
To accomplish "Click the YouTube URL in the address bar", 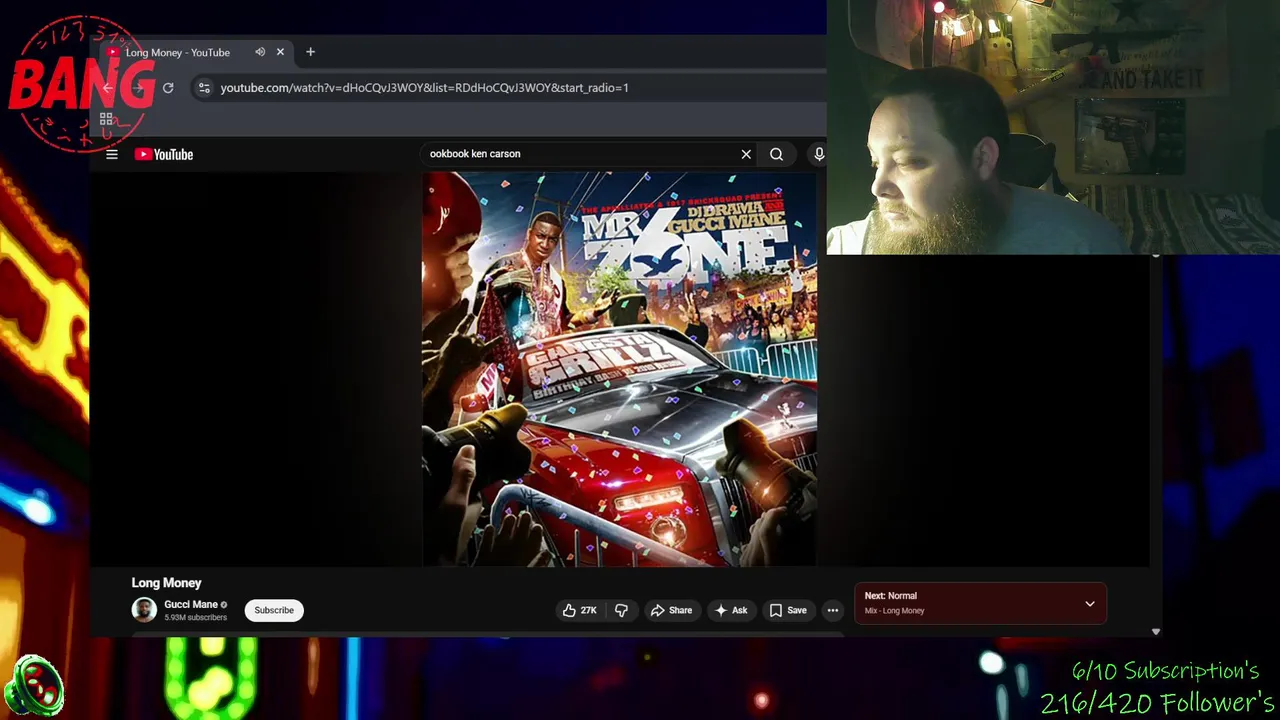I will point(424,88).
